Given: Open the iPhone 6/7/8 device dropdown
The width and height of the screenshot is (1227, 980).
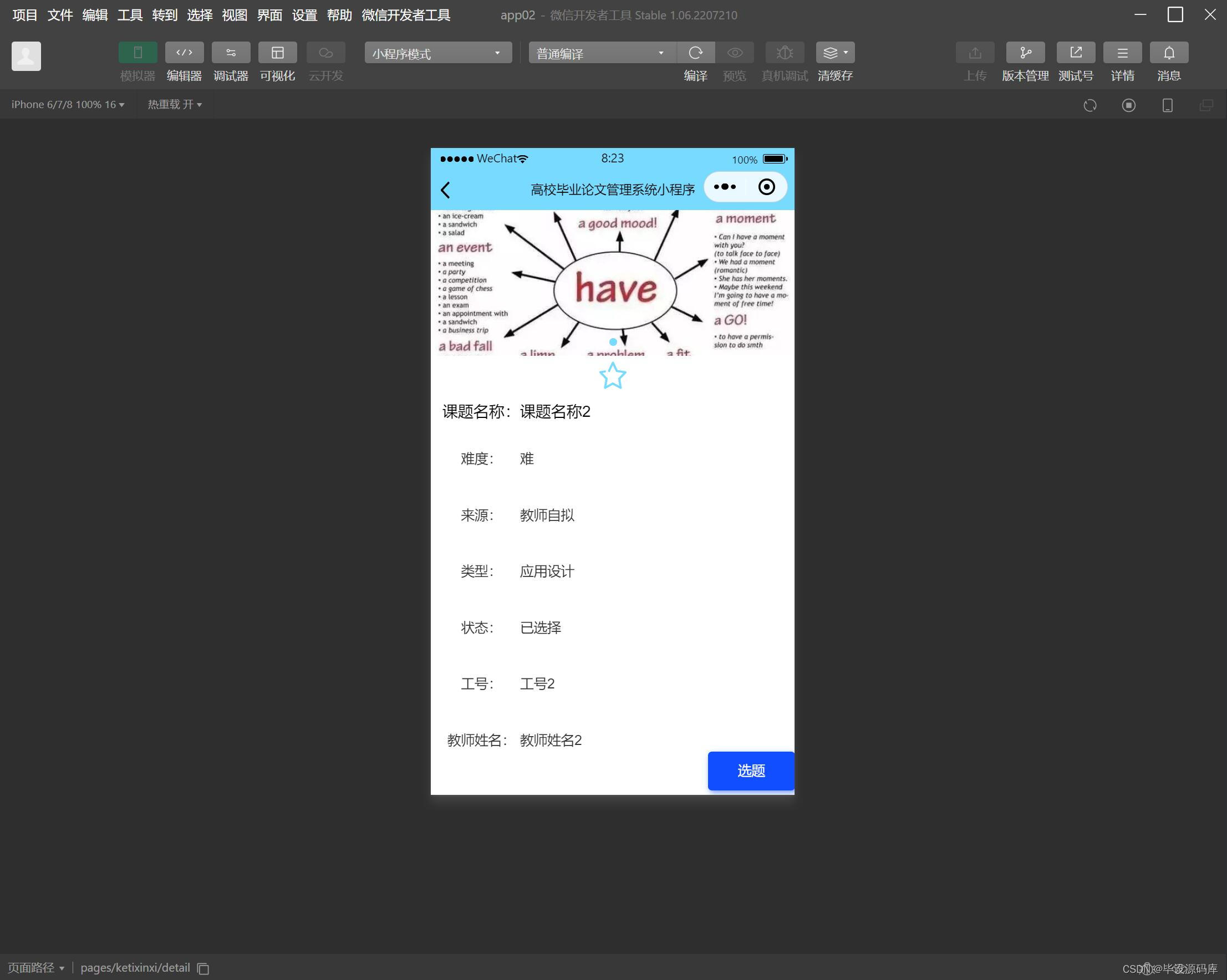Looking at the screenshot, I should coord(68,105).
